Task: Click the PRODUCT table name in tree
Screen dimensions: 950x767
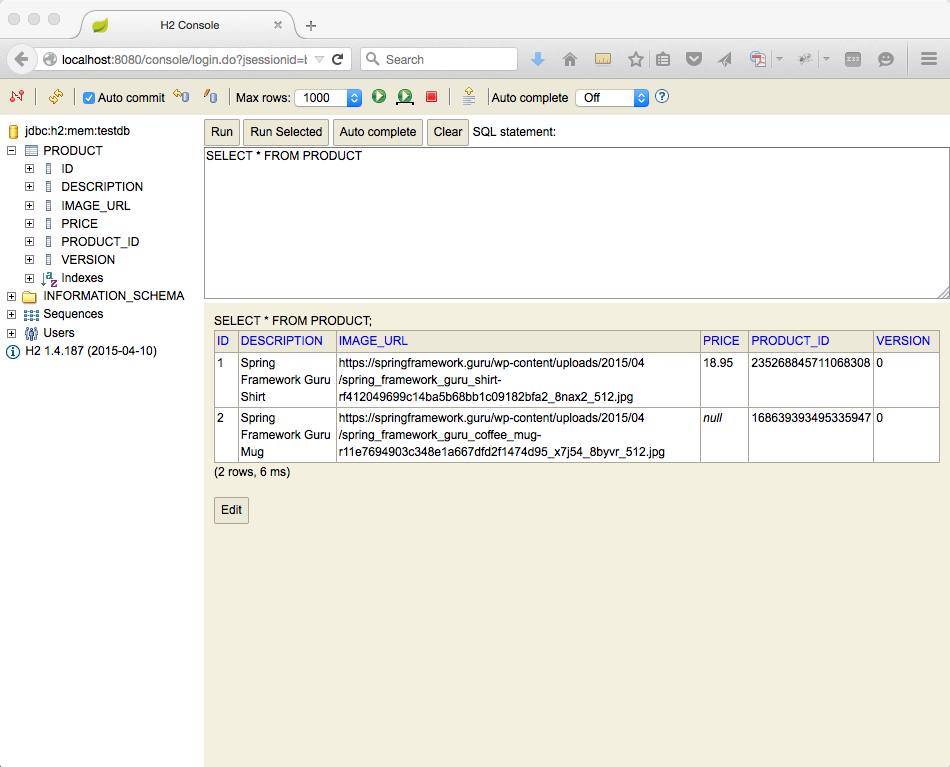Action: (73, 150)
